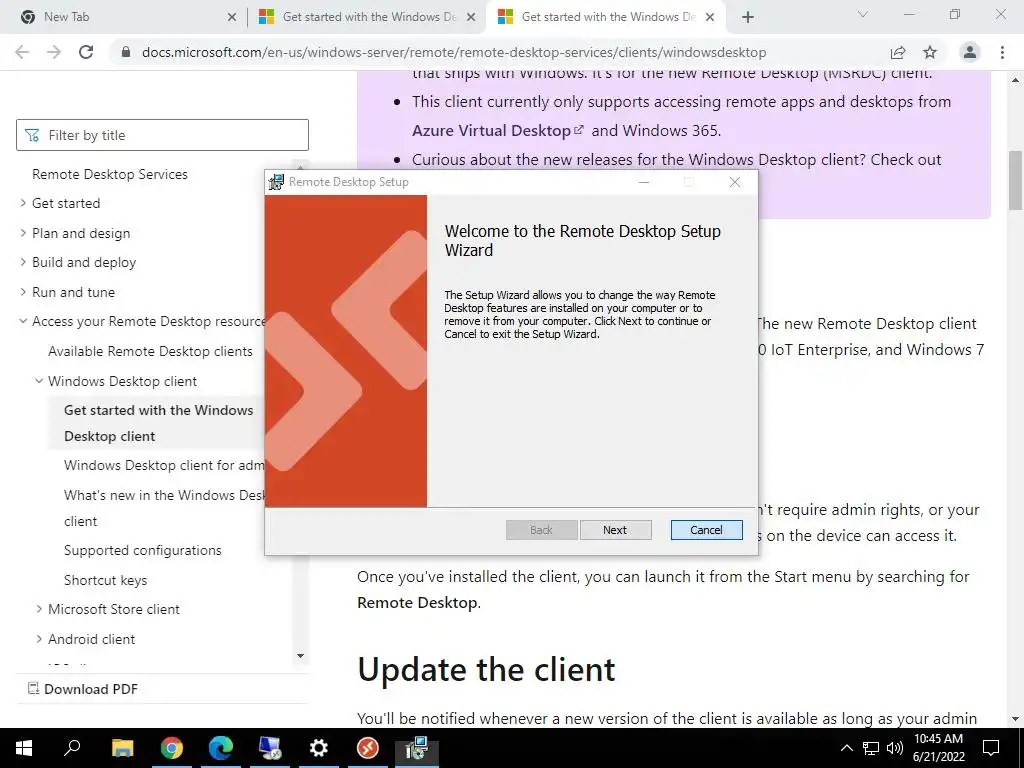
Task: Click the share page icon in address bar
Action: click(x=898, y=52)
